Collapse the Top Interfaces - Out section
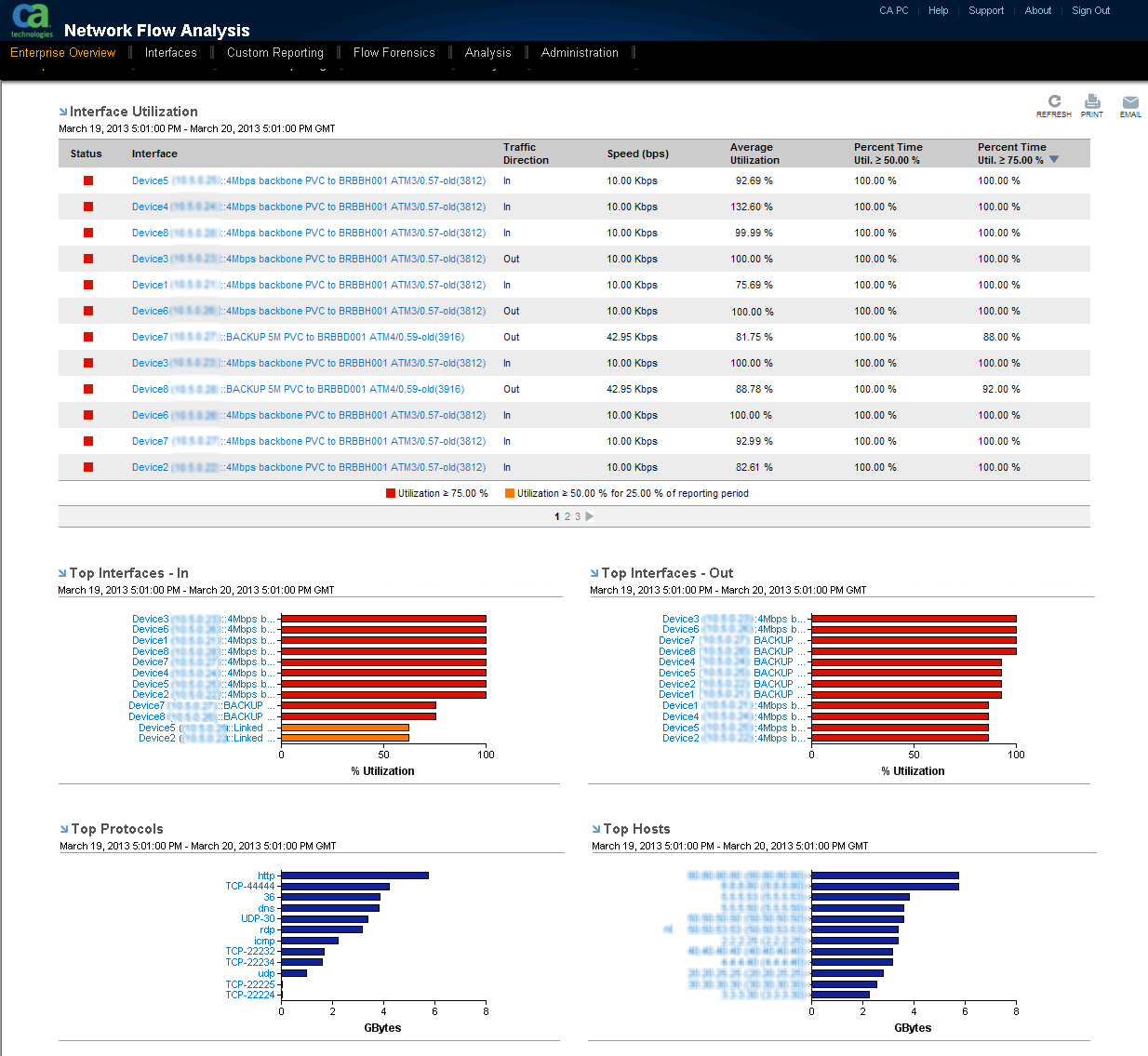 coord(594,573)
